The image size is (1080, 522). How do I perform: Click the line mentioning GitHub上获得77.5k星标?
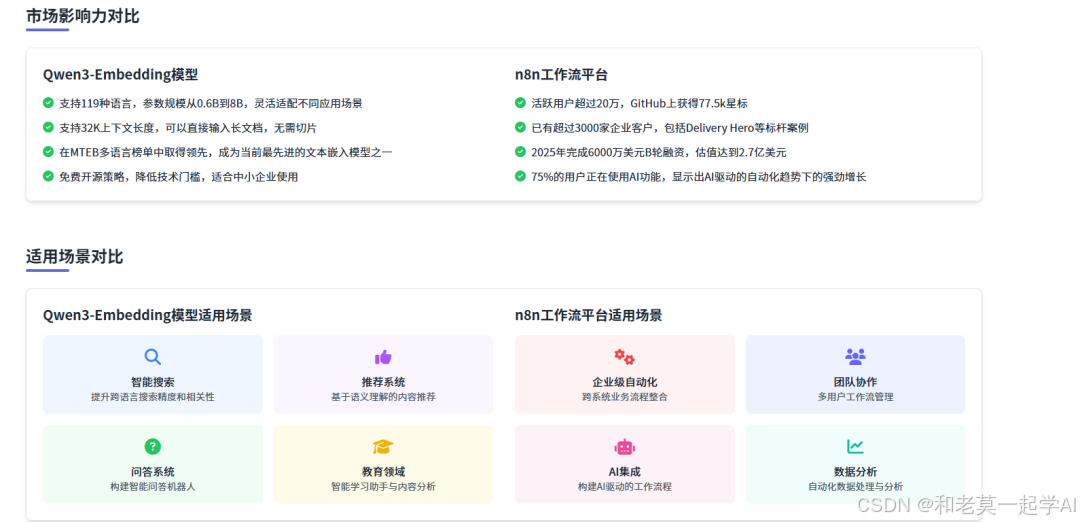click(639, 103)
